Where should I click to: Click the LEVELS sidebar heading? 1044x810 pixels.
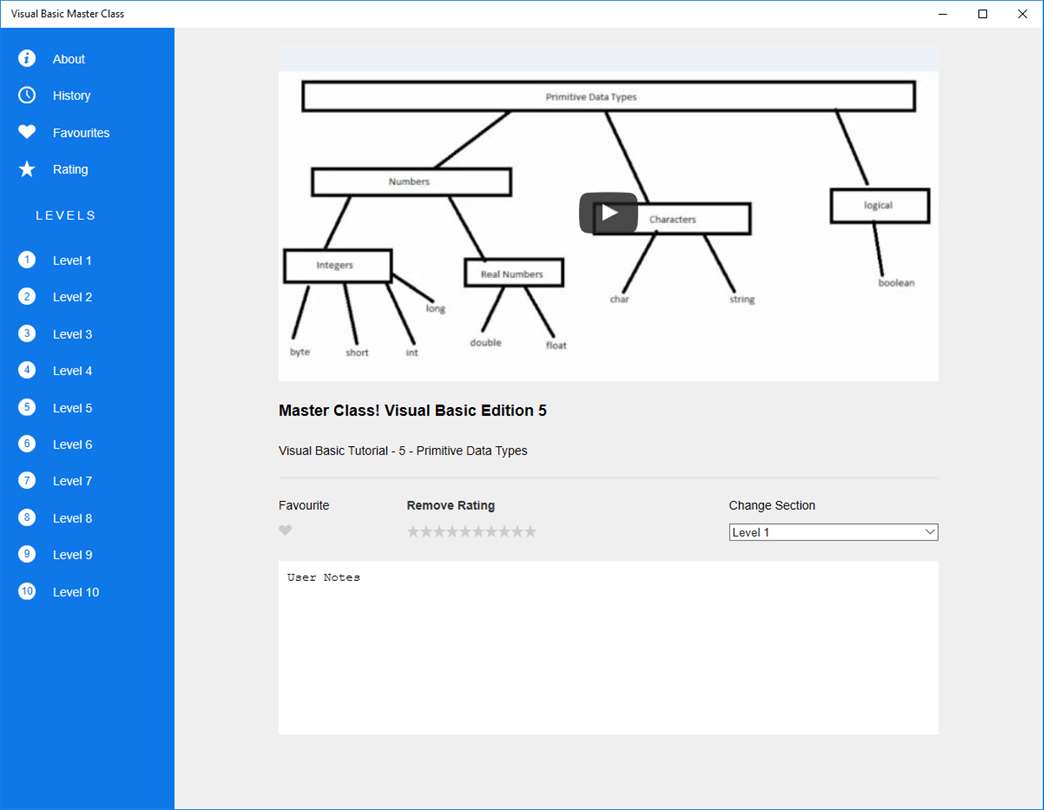[66, 216]
